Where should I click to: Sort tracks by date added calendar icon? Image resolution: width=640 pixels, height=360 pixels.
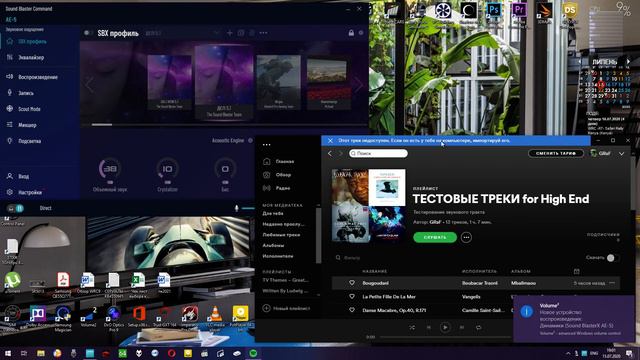click(x=576, y=271)
